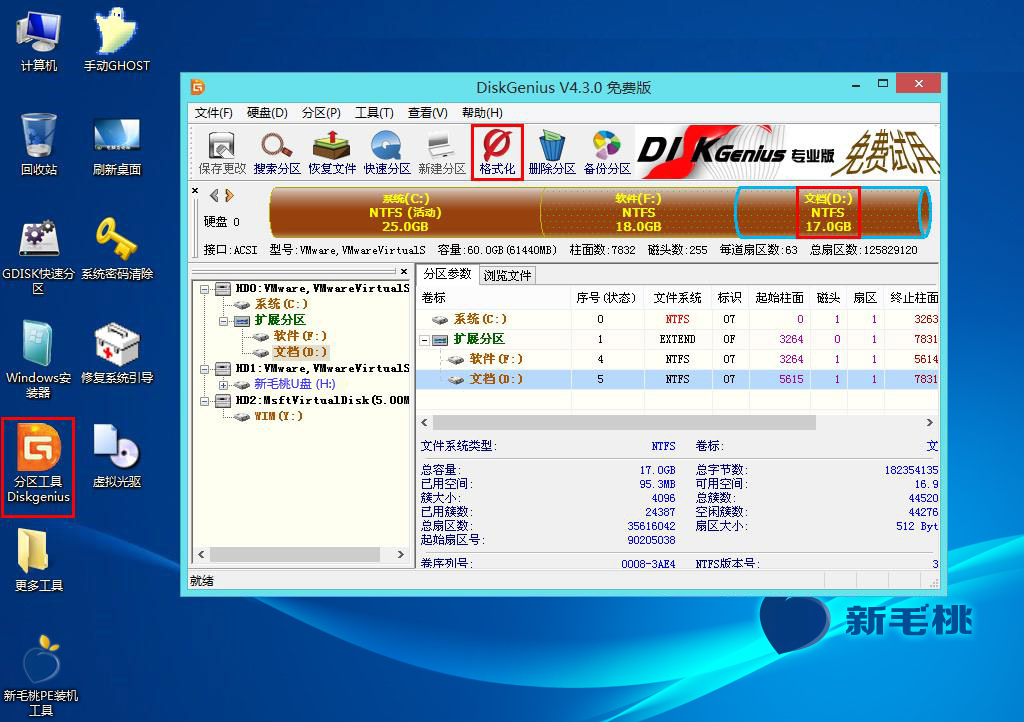
Task: Open 分区工具 Diskgenius desktop icon
Action: pos(39,465)
